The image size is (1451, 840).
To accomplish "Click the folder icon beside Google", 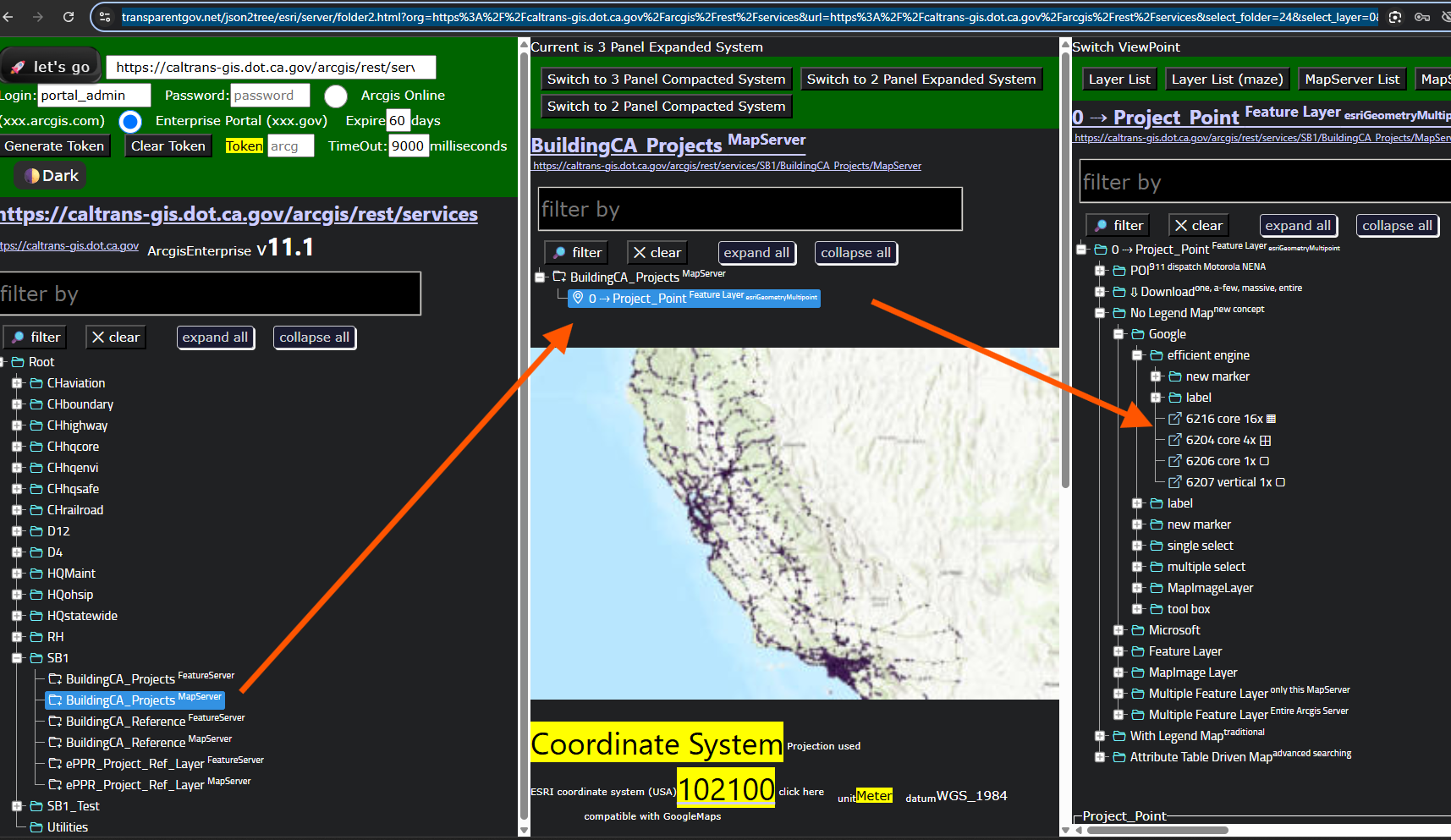I will click(1138, 334).
